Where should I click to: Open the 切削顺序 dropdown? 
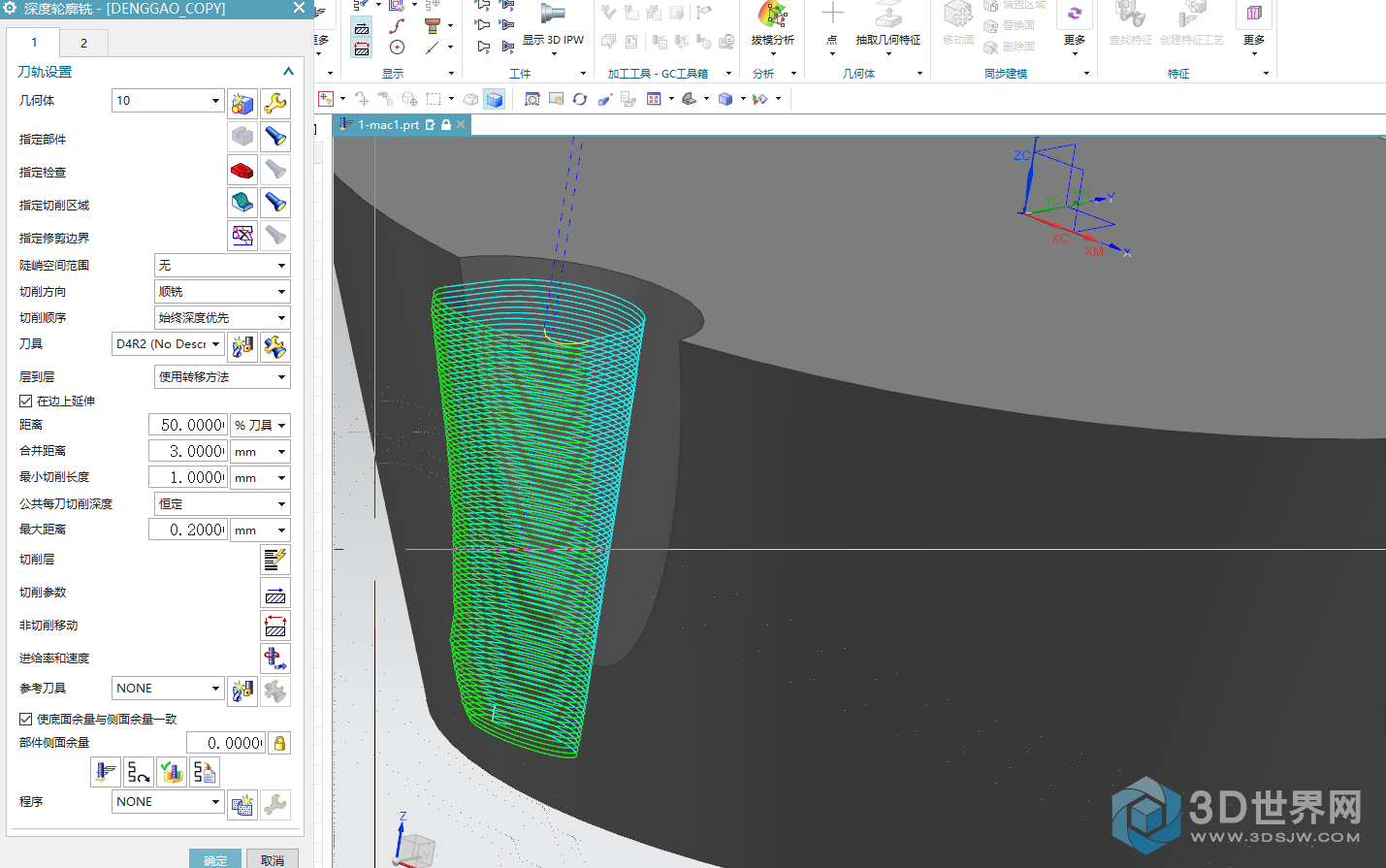(x=222, y=317)
